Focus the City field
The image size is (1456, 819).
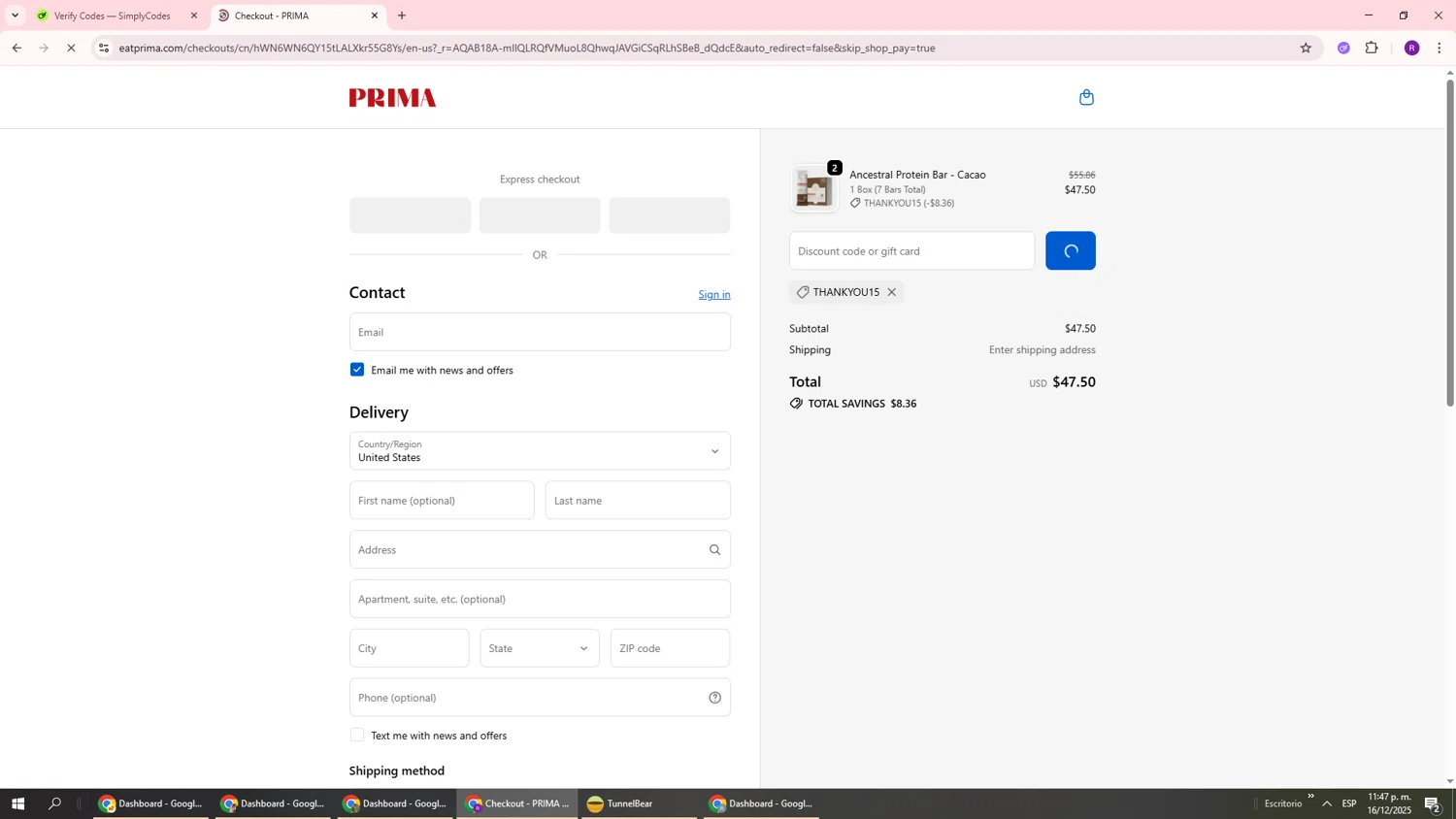[x=409, y=648]
